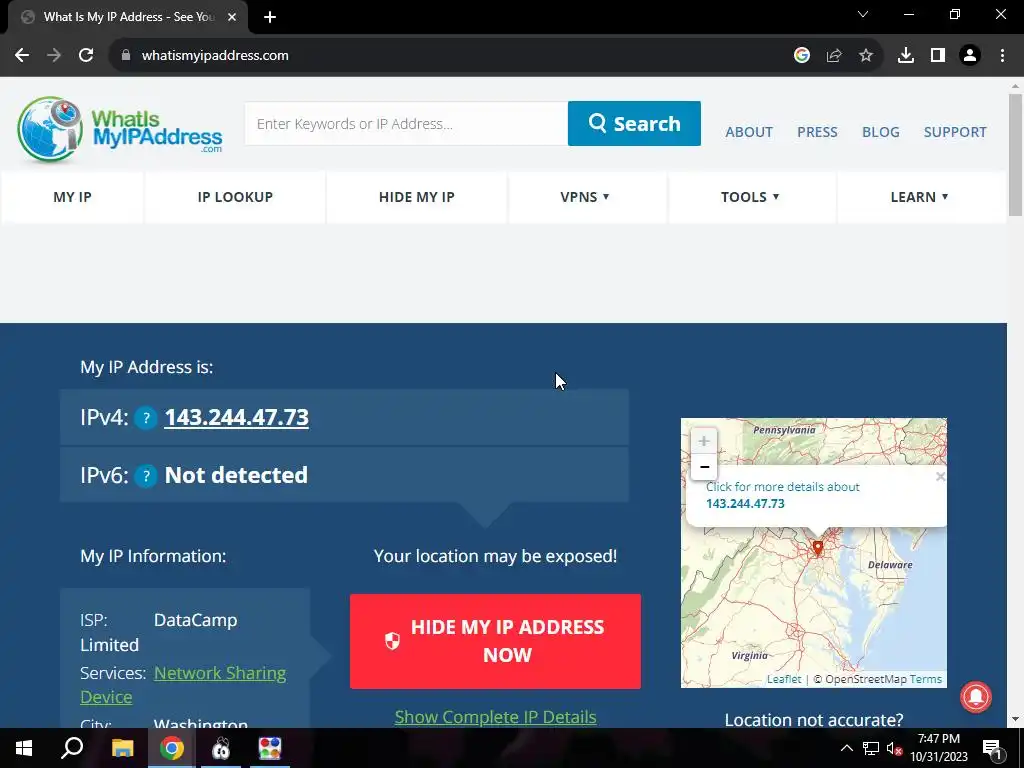The width and height of the screenshot is (1024, 768).
Task: Click the padlock site info icon
Action: (x=126, y=56)
